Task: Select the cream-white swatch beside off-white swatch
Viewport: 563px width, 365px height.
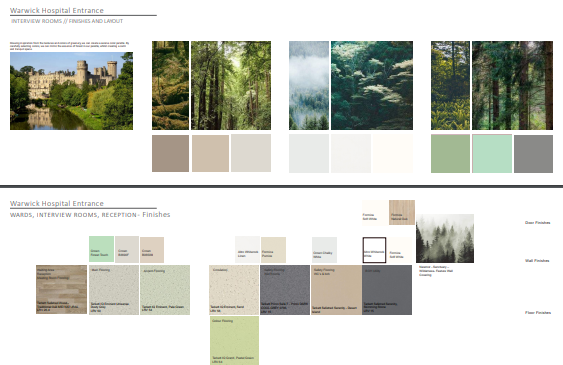Action: point(393,153)
